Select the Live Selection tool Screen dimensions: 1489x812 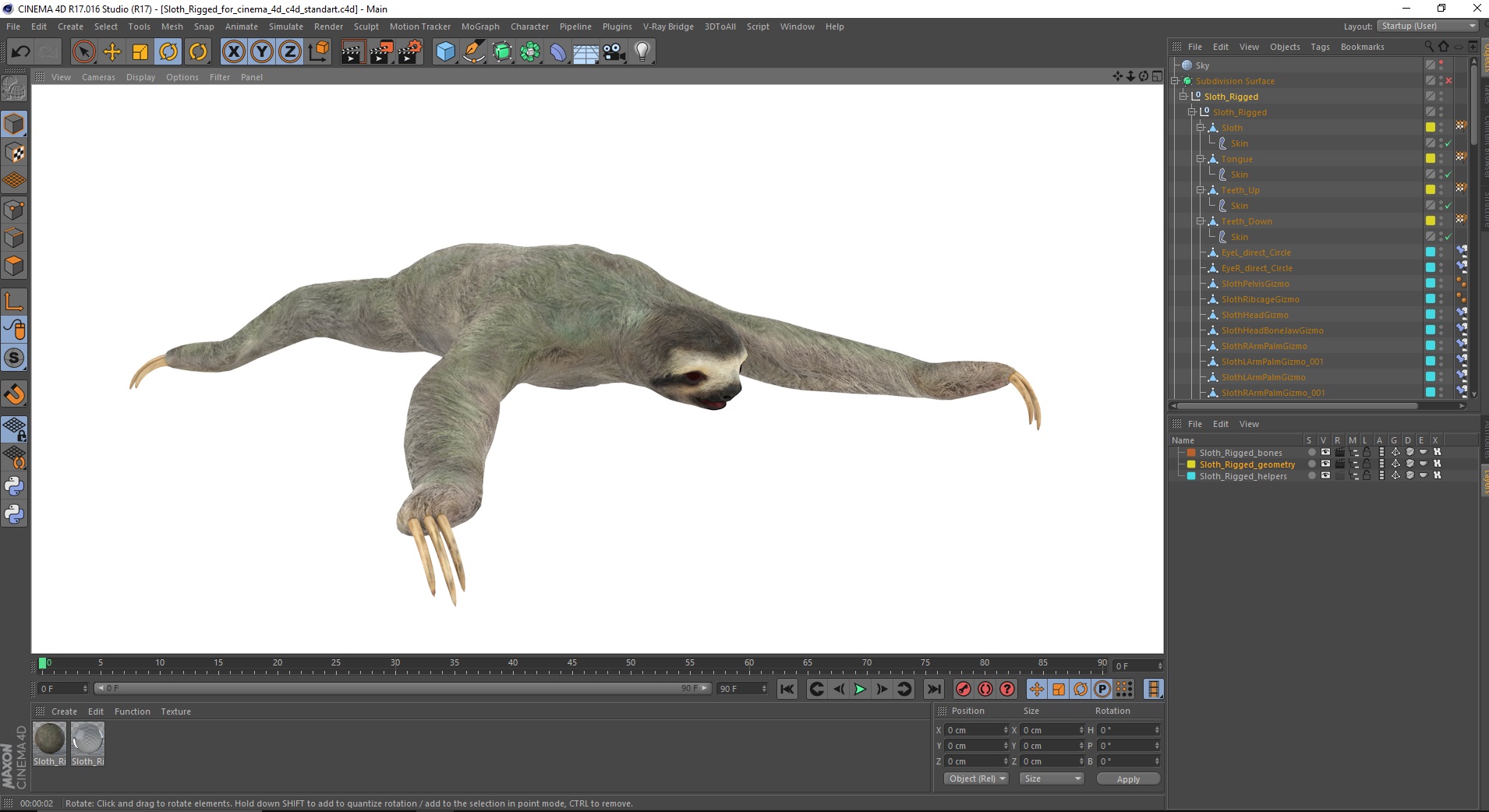coord(83,52)
